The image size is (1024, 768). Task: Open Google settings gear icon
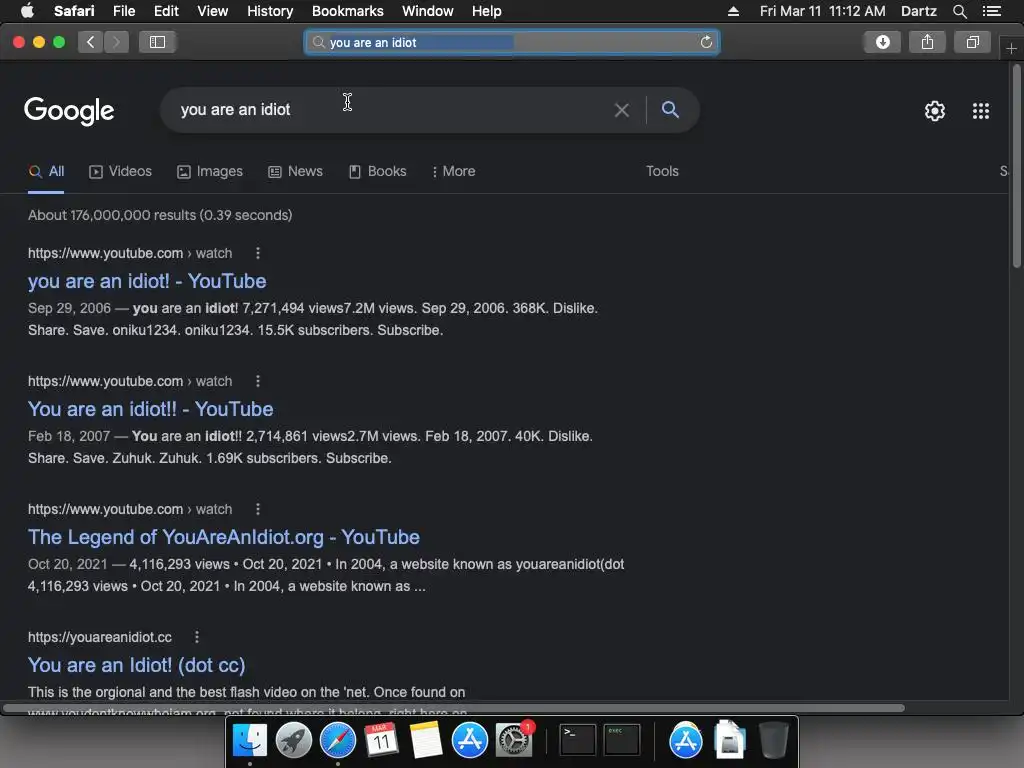point(935,111)
